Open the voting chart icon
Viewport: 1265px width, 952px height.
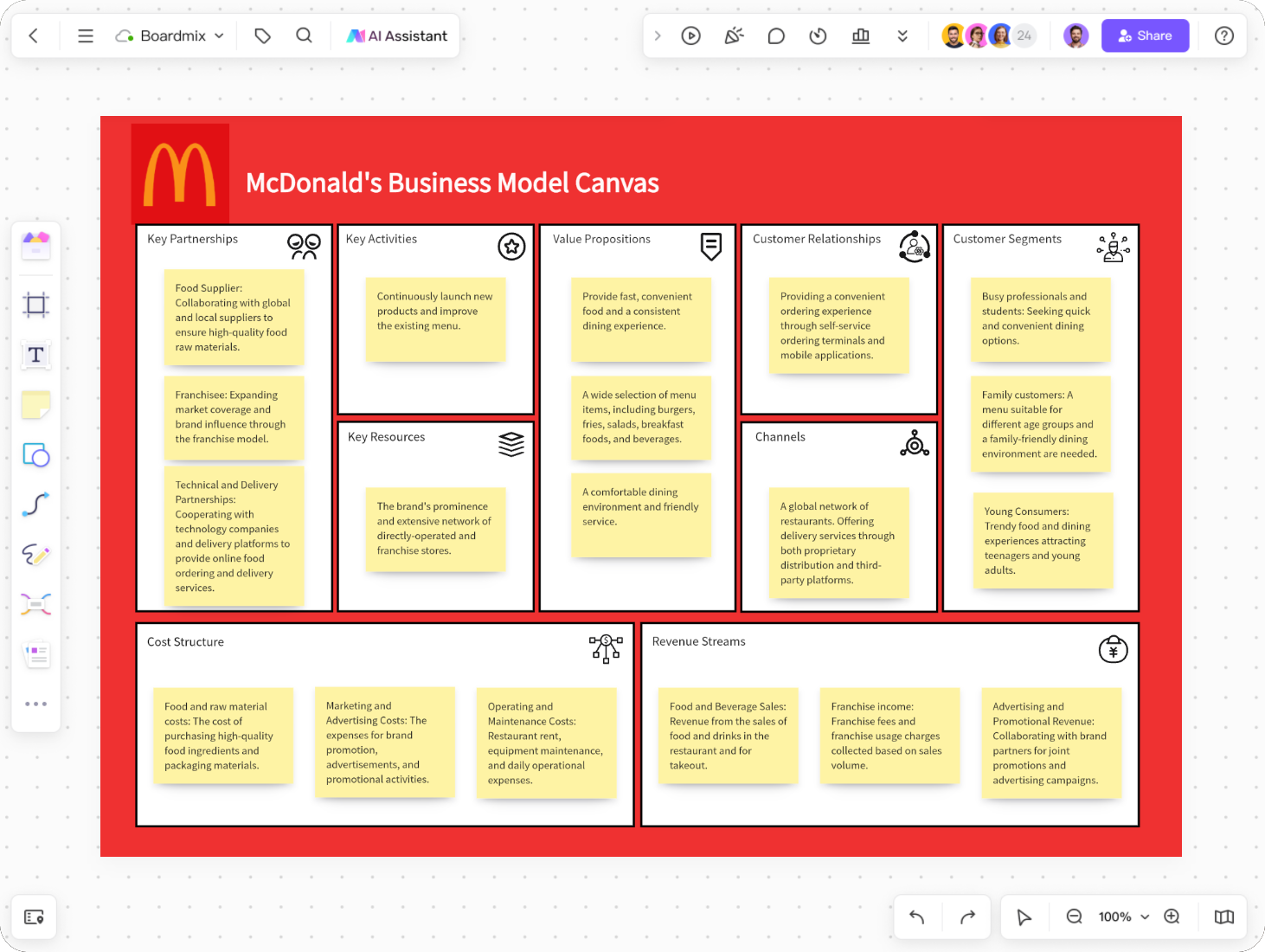tap(861, 35)
